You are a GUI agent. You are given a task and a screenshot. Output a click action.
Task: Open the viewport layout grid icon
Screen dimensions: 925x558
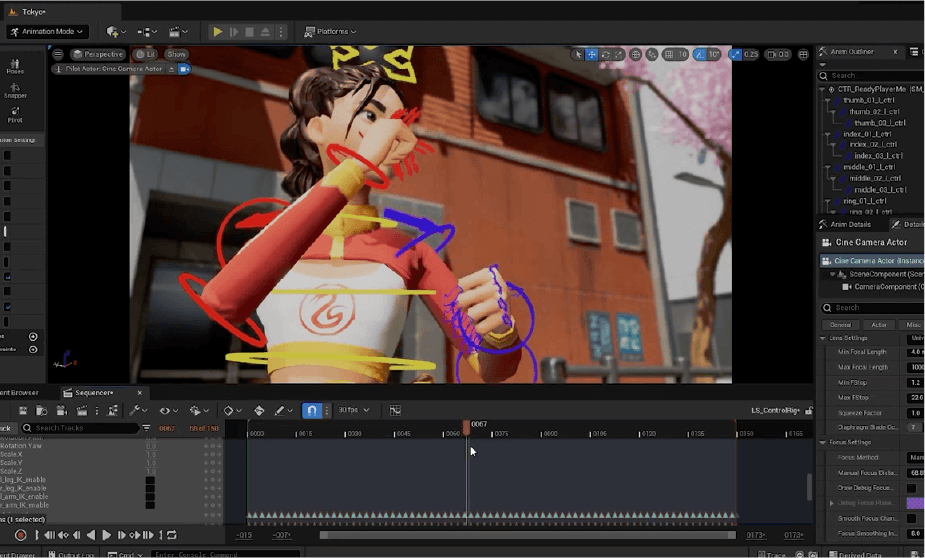click(x=803, y=54)
